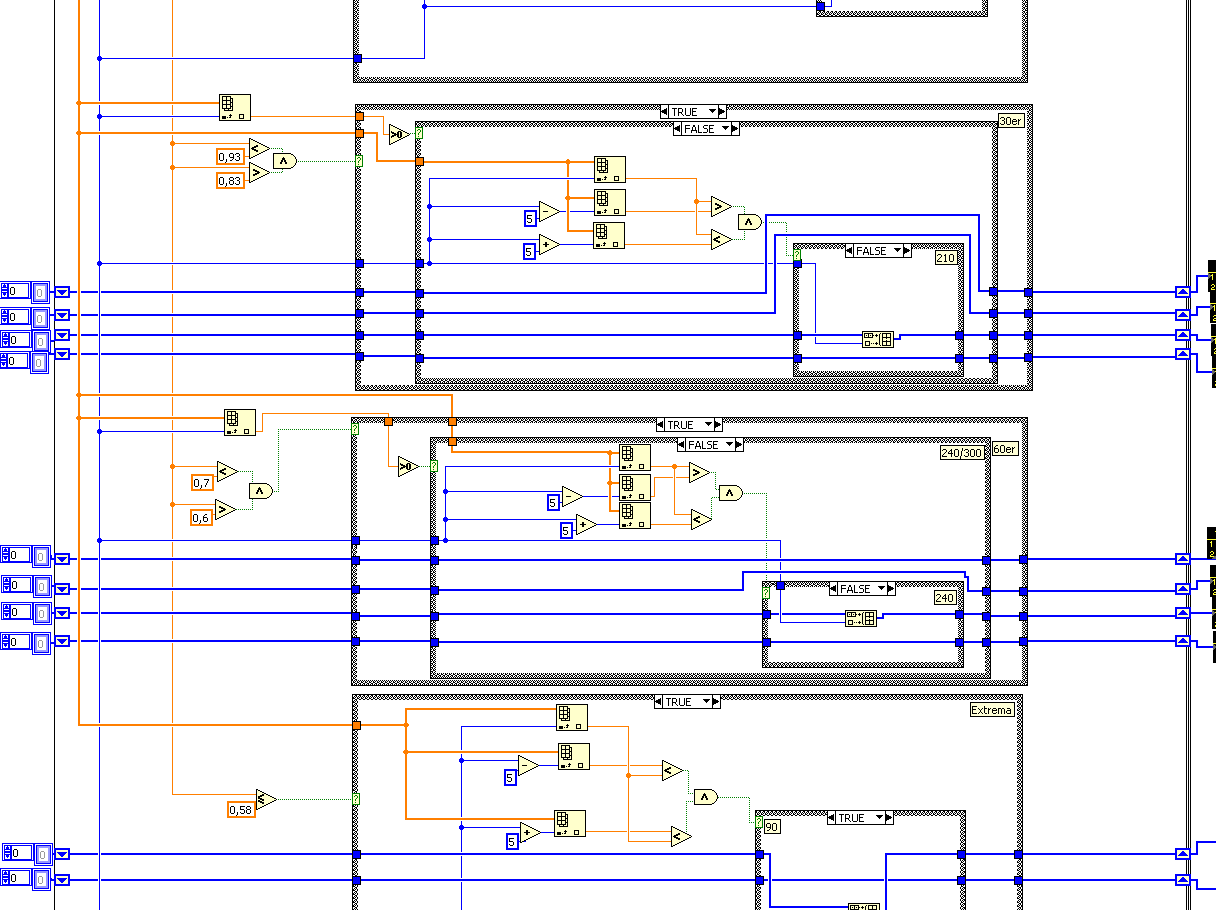1216x910 pixels.
Task: Select the Less Than node inside the 240/300 case
Action: click(700, 519)
